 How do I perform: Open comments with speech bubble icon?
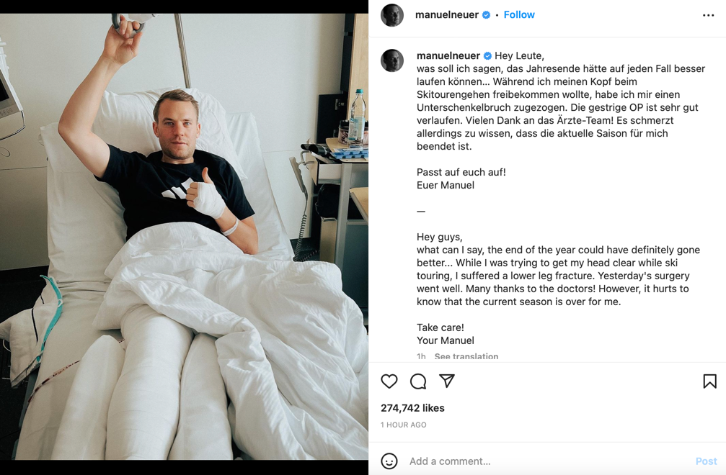(418, 381)
